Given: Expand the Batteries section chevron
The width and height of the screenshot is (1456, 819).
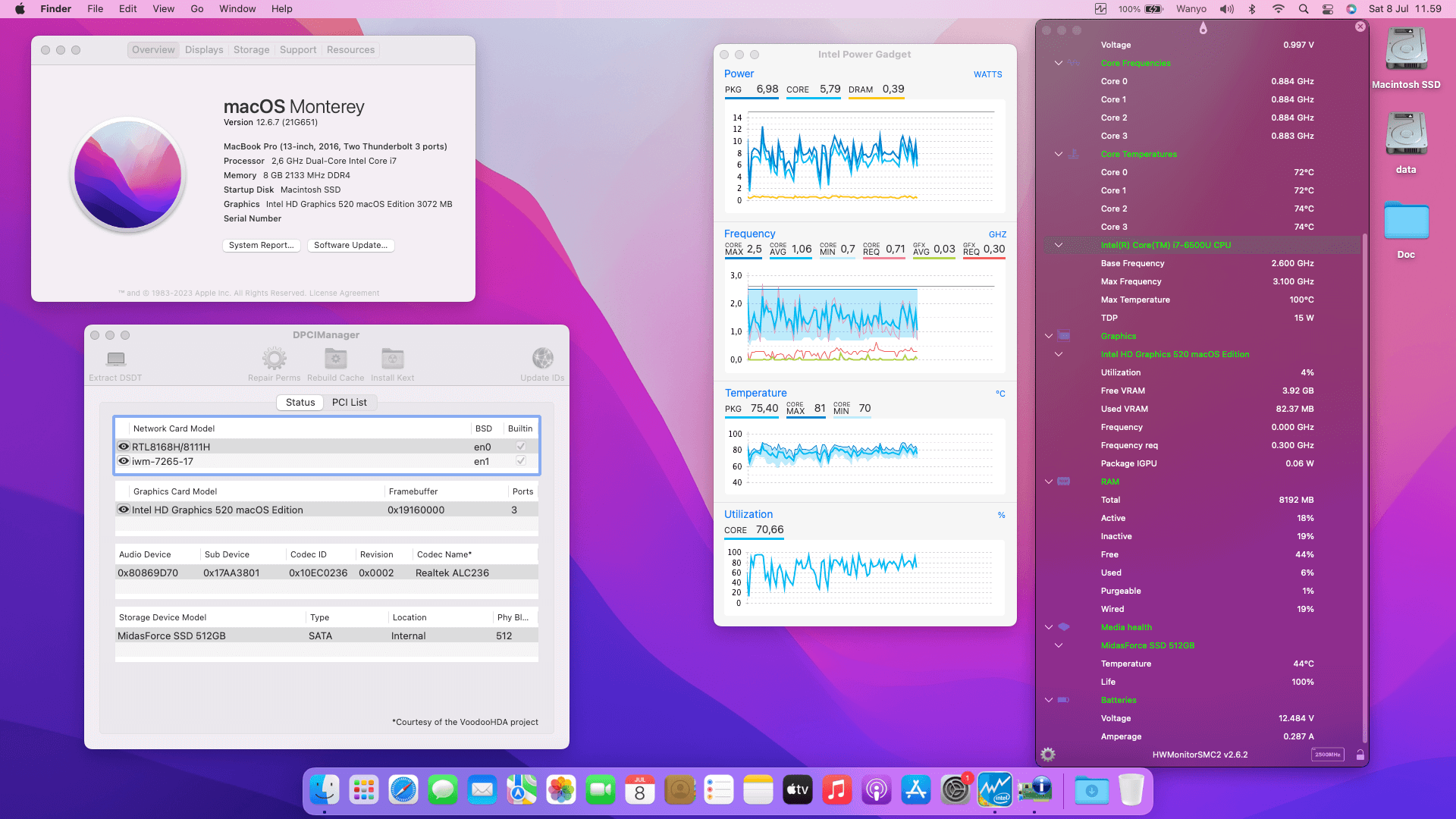Looking at the screenshot, I should point(1049,700).
